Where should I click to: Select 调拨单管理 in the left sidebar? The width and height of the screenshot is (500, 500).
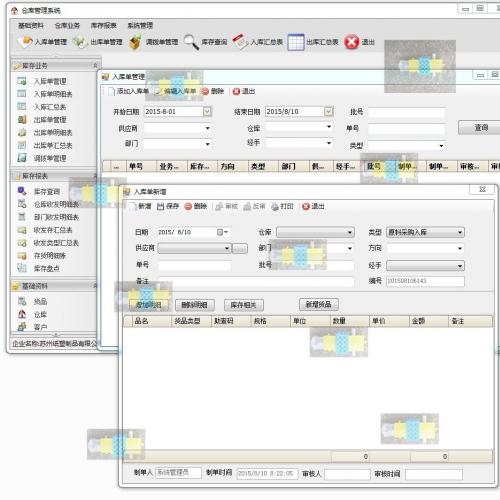pos(50,158)
